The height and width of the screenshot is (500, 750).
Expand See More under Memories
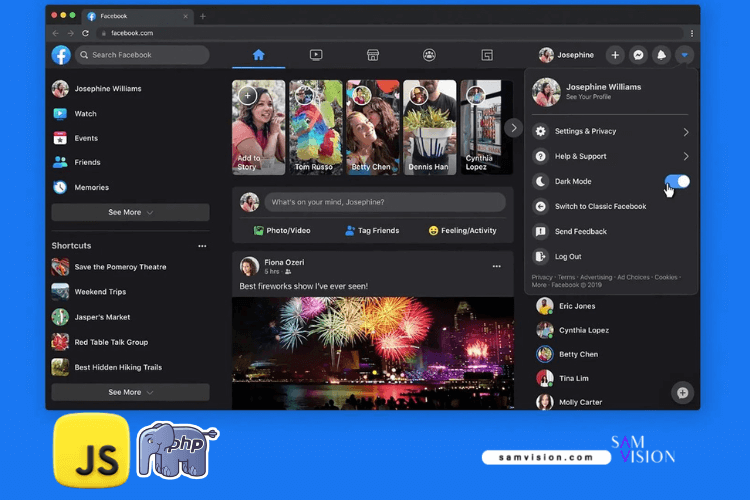point(130,212)
